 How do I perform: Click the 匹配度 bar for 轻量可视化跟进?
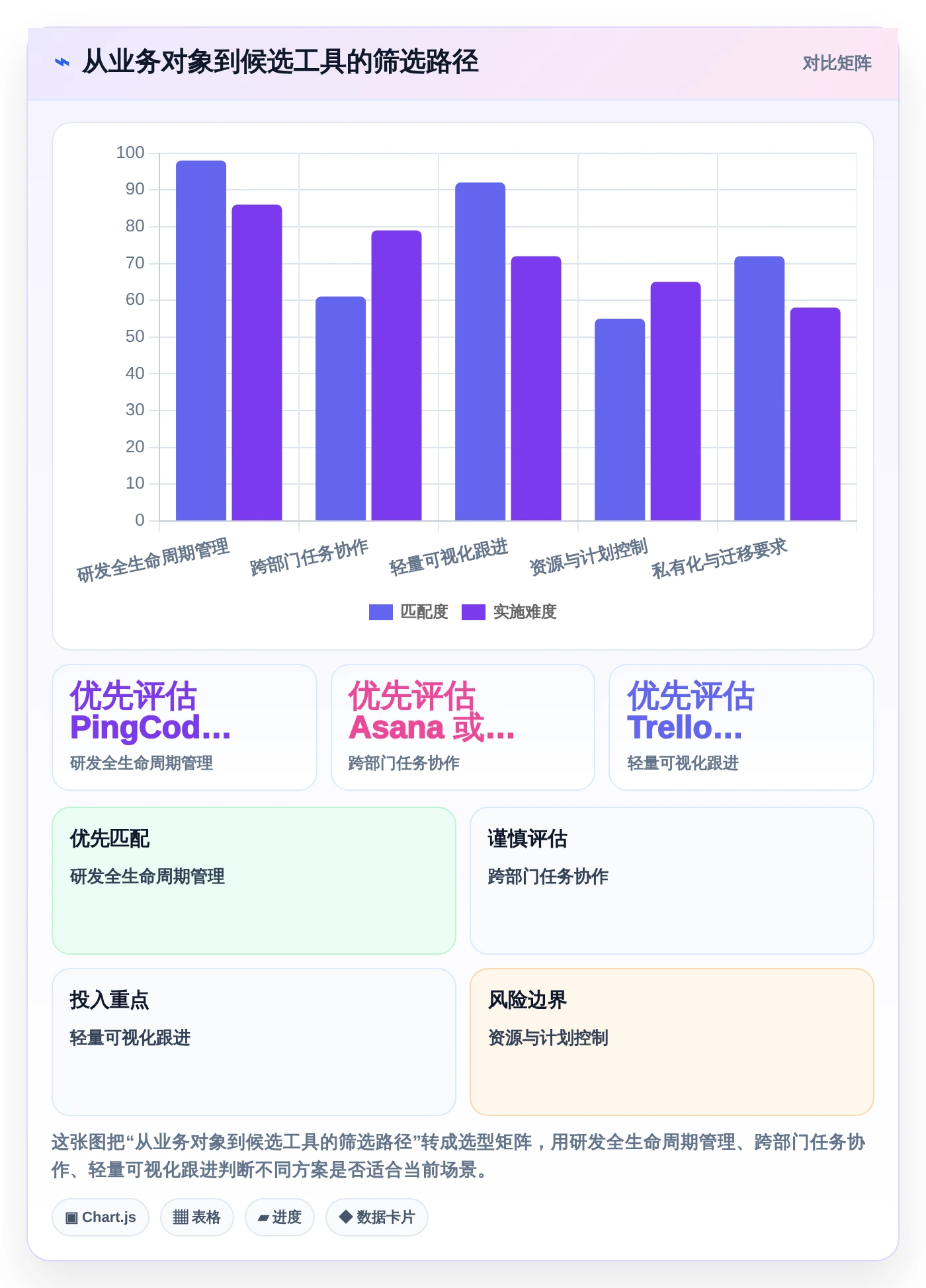click(480, 351)
